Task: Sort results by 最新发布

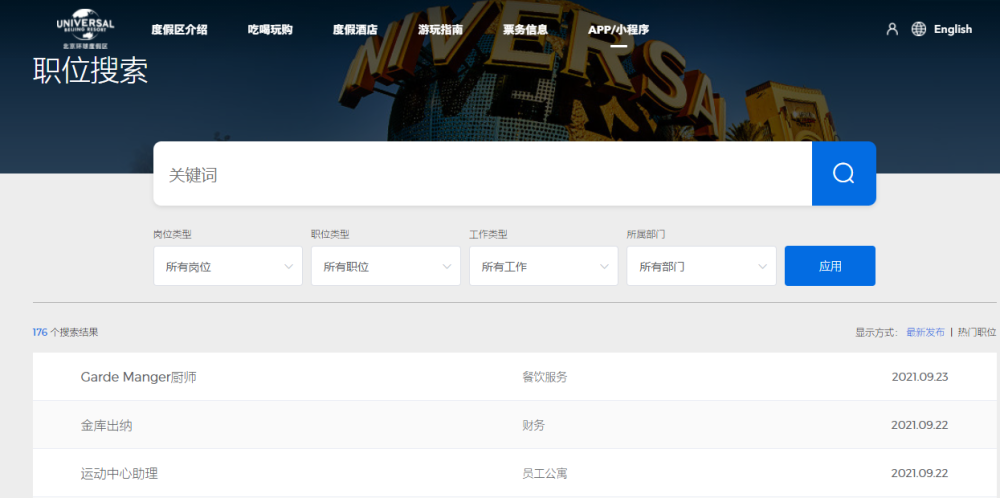Action: pos(925,332)
